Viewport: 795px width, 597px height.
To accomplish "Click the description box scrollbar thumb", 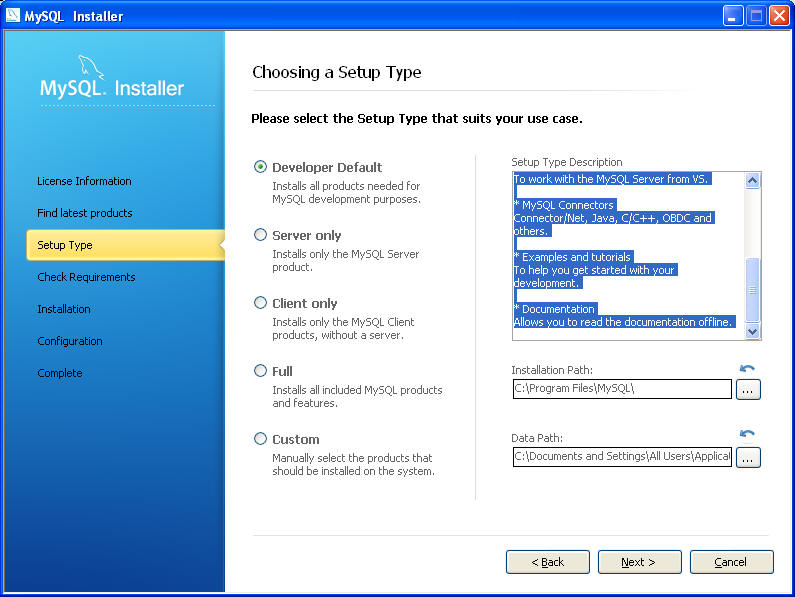I will [x=752, y=290].
